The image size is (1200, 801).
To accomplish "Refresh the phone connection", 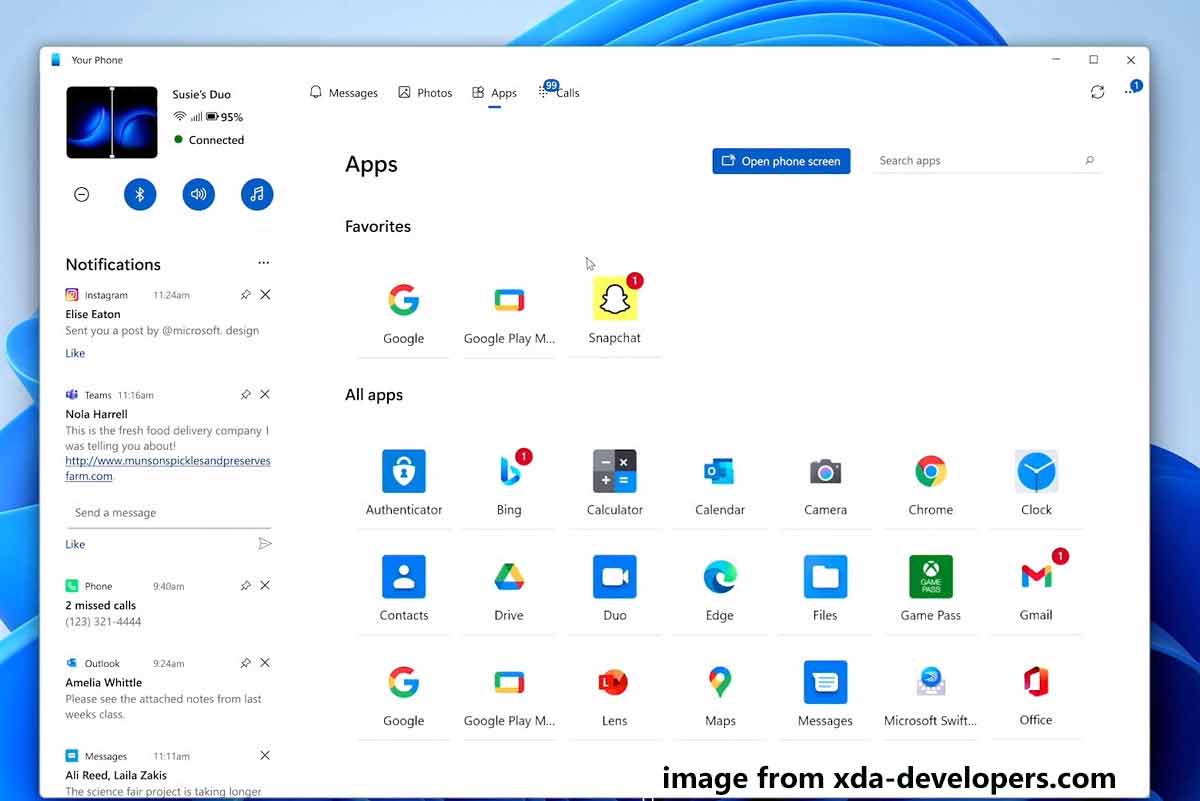I will point(1098,92).
